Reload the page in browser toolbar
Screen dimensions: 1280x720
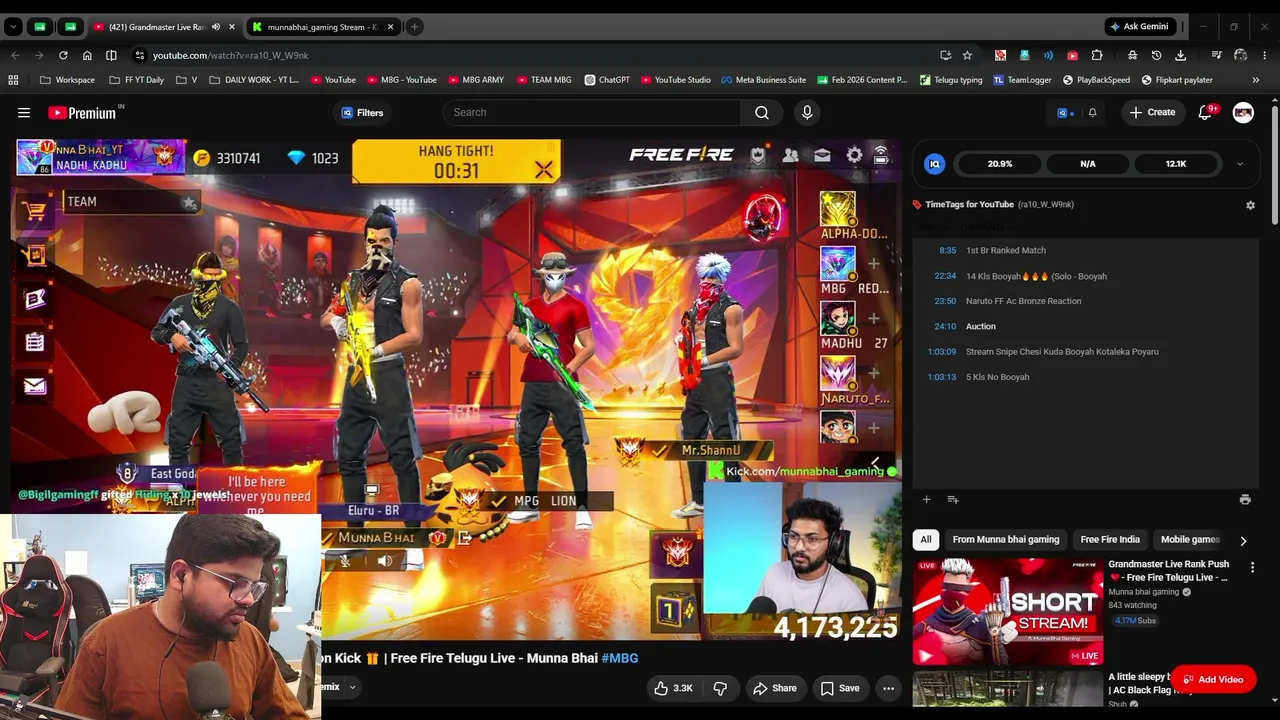tap(63, 55)
